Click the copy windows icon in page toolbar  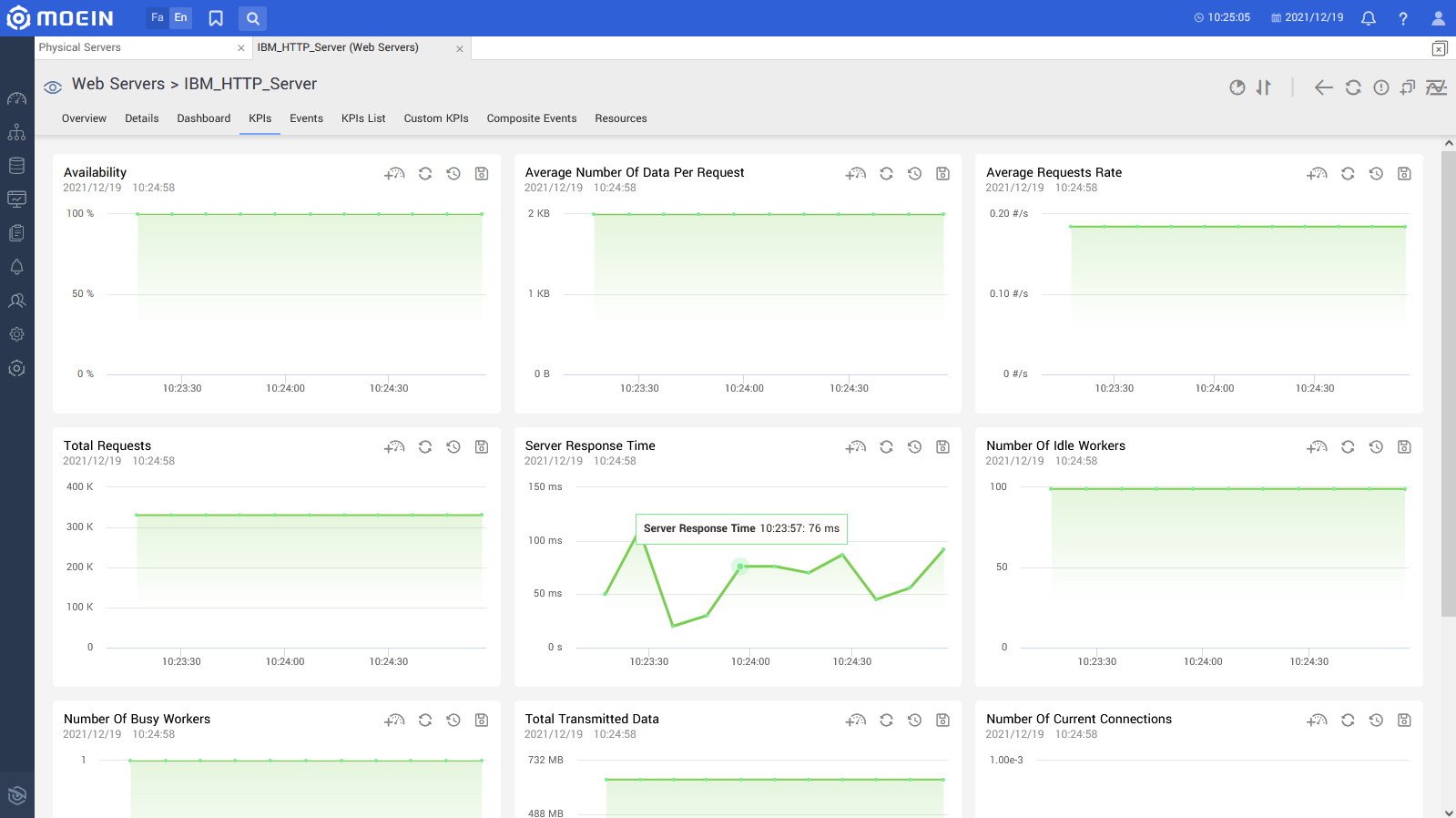(x=1408, y=87)
